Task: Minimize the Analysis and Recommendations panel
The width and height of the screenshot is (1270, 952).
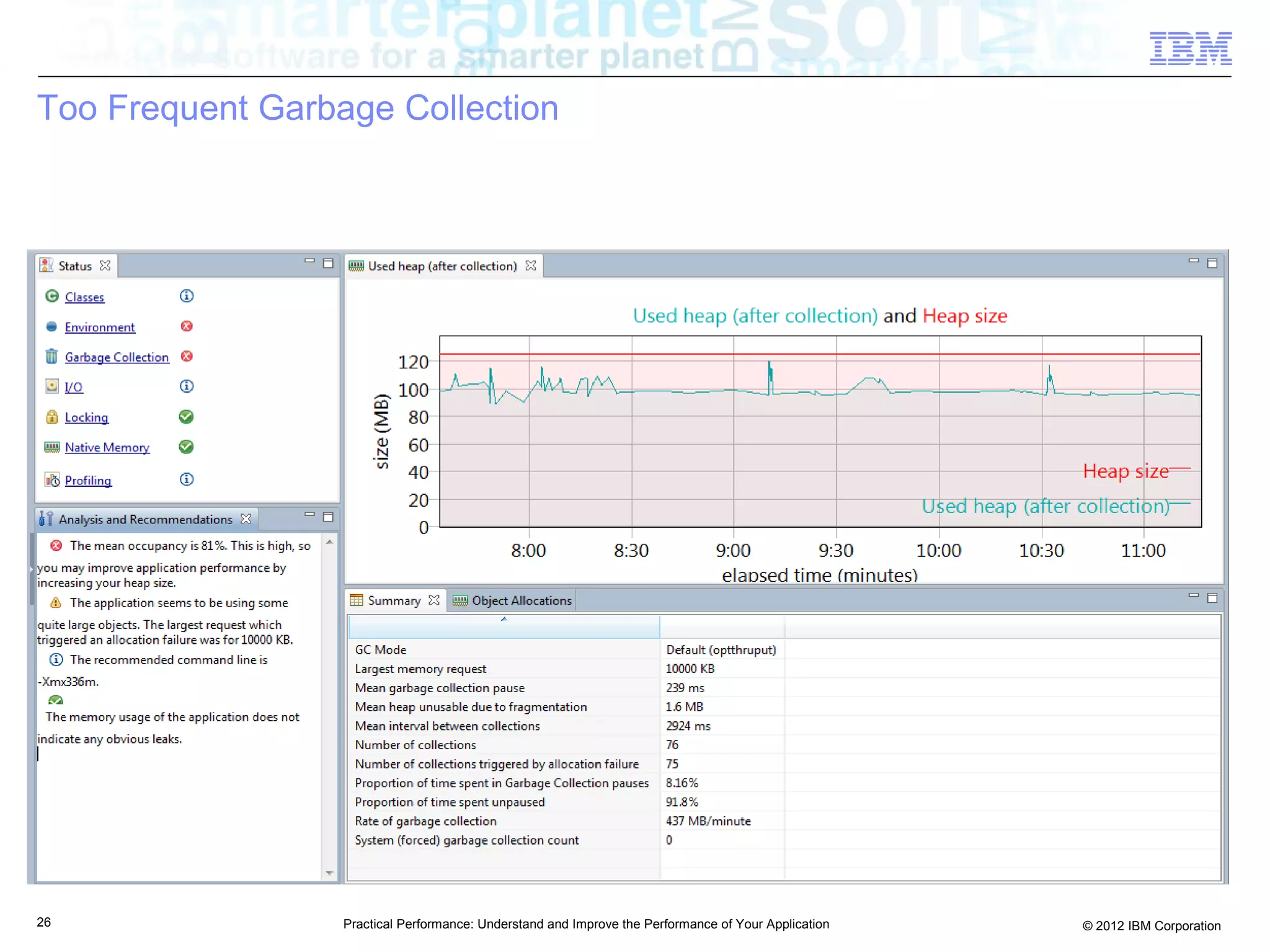Action: (x=309, y=515)
